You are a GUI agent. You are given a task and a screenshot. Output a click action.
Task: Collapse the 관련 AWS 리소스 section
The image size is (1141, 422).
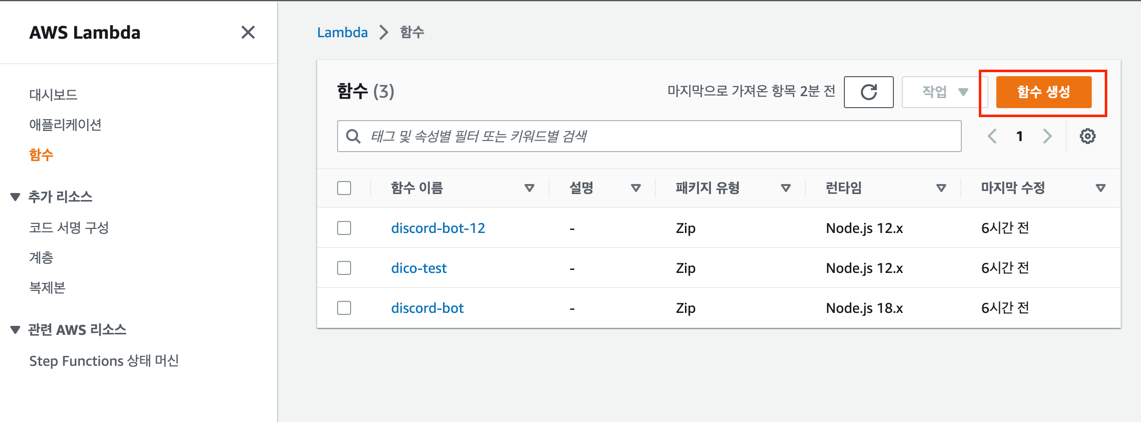(x=15, y=330)
